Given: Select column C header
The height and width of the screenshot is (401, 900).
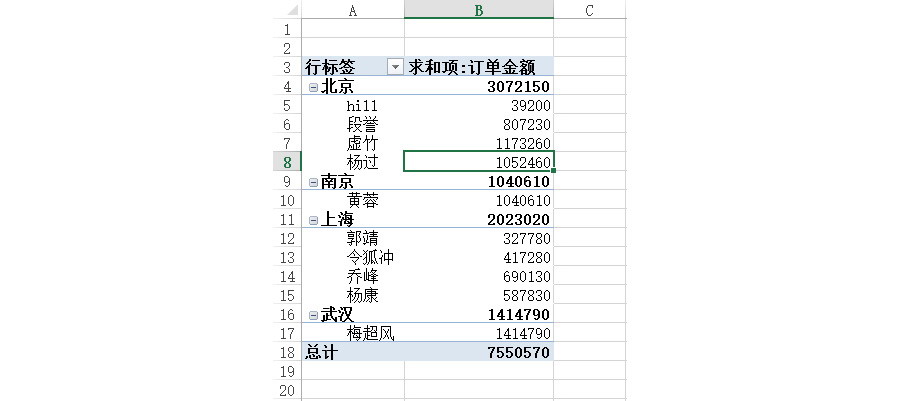Looking at the screenshot, I should point(589,10).
